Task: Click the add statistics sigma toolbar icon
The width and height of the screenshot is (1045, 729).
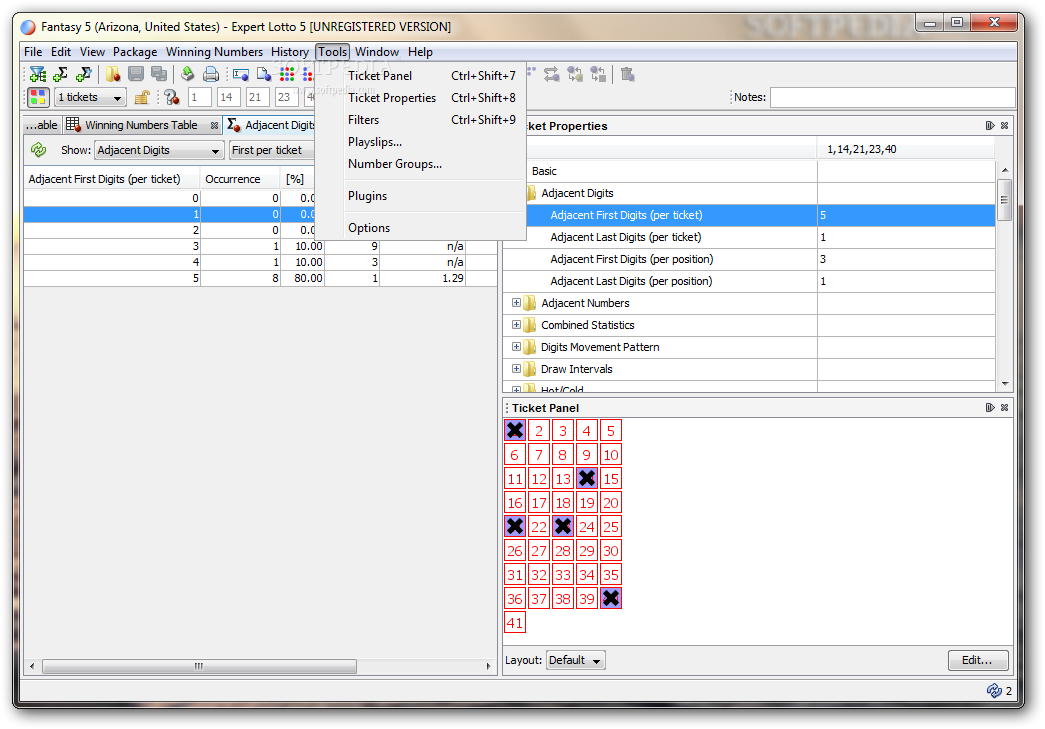Action: coord(61,75)
